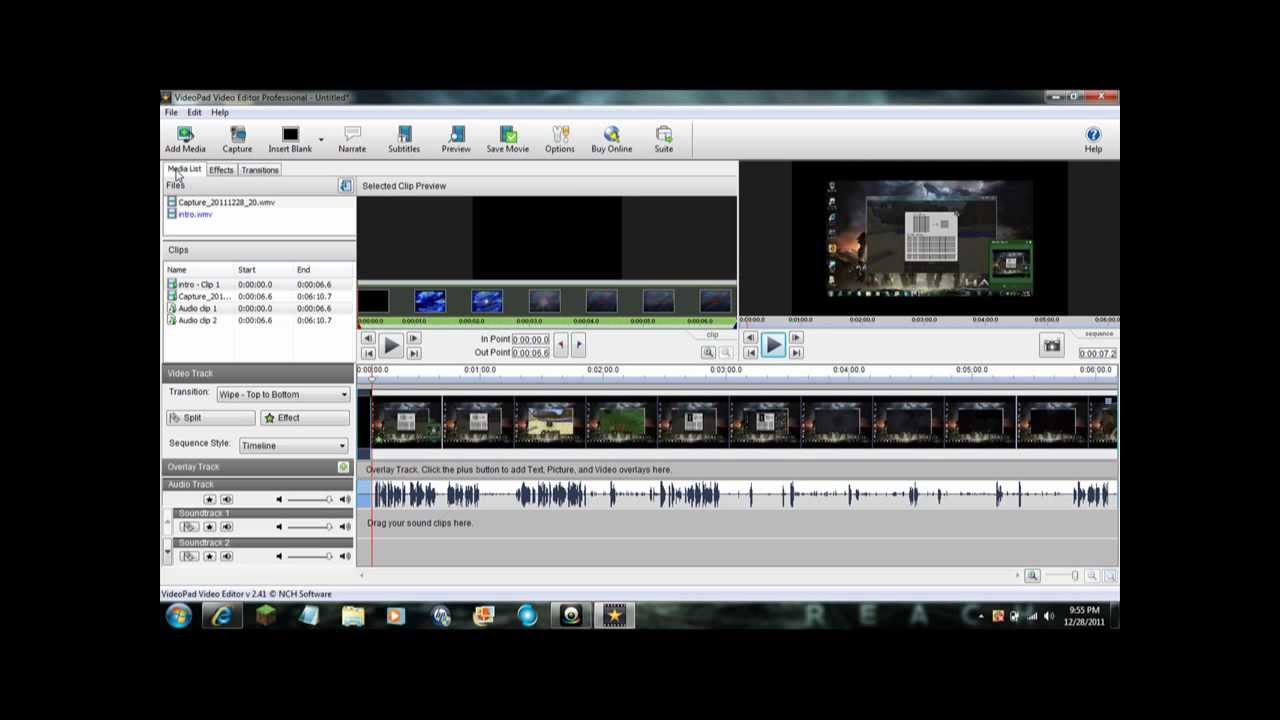The image size is (1280, 720).
Task: Click the In Point time field
Action: click(531, 339)
